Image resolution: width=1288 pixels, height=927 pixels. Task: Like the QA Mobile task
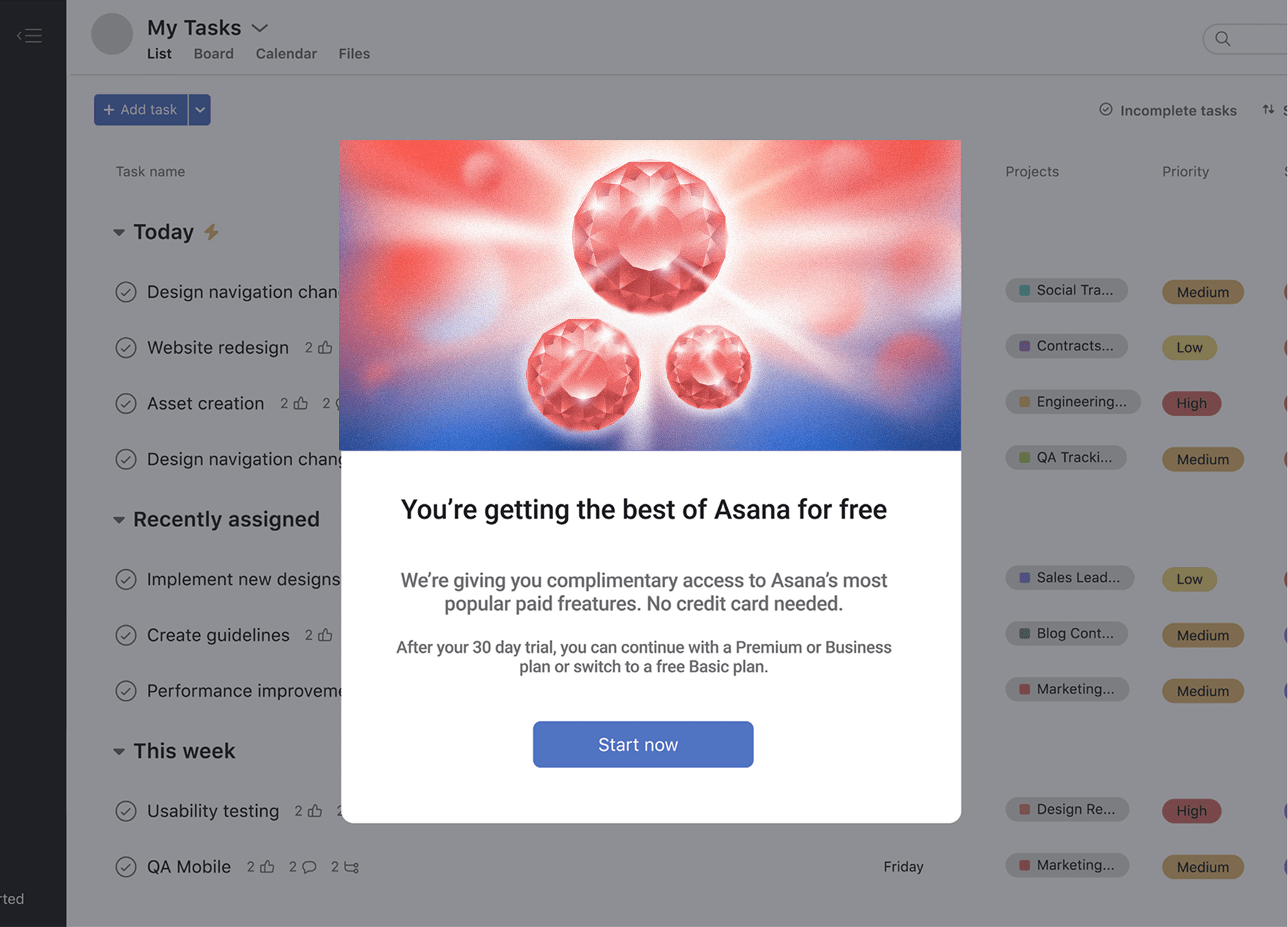(x=267, y=867)
